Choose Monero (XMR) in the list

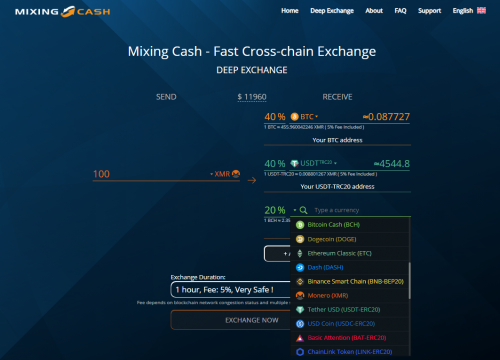pyautogui.click(x=349, y=296)
